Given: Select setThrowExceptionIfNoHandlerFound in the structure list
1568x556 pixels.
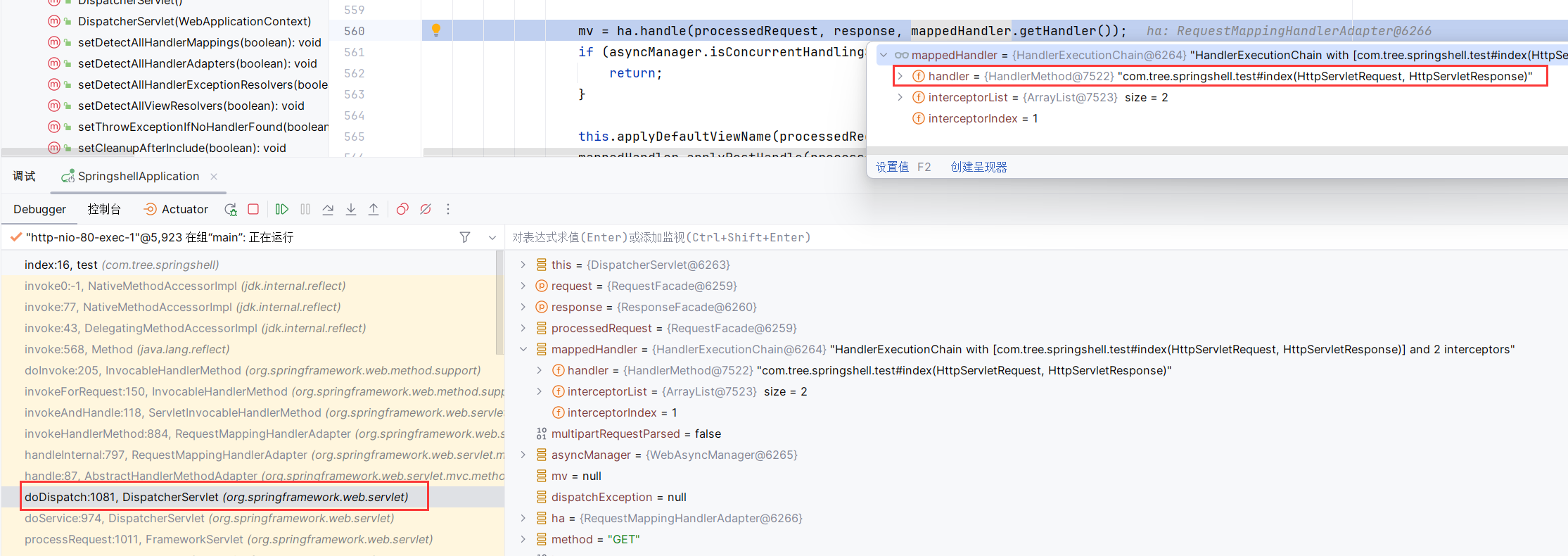Looking at the screenshot, I should click(x=203, y=127).
